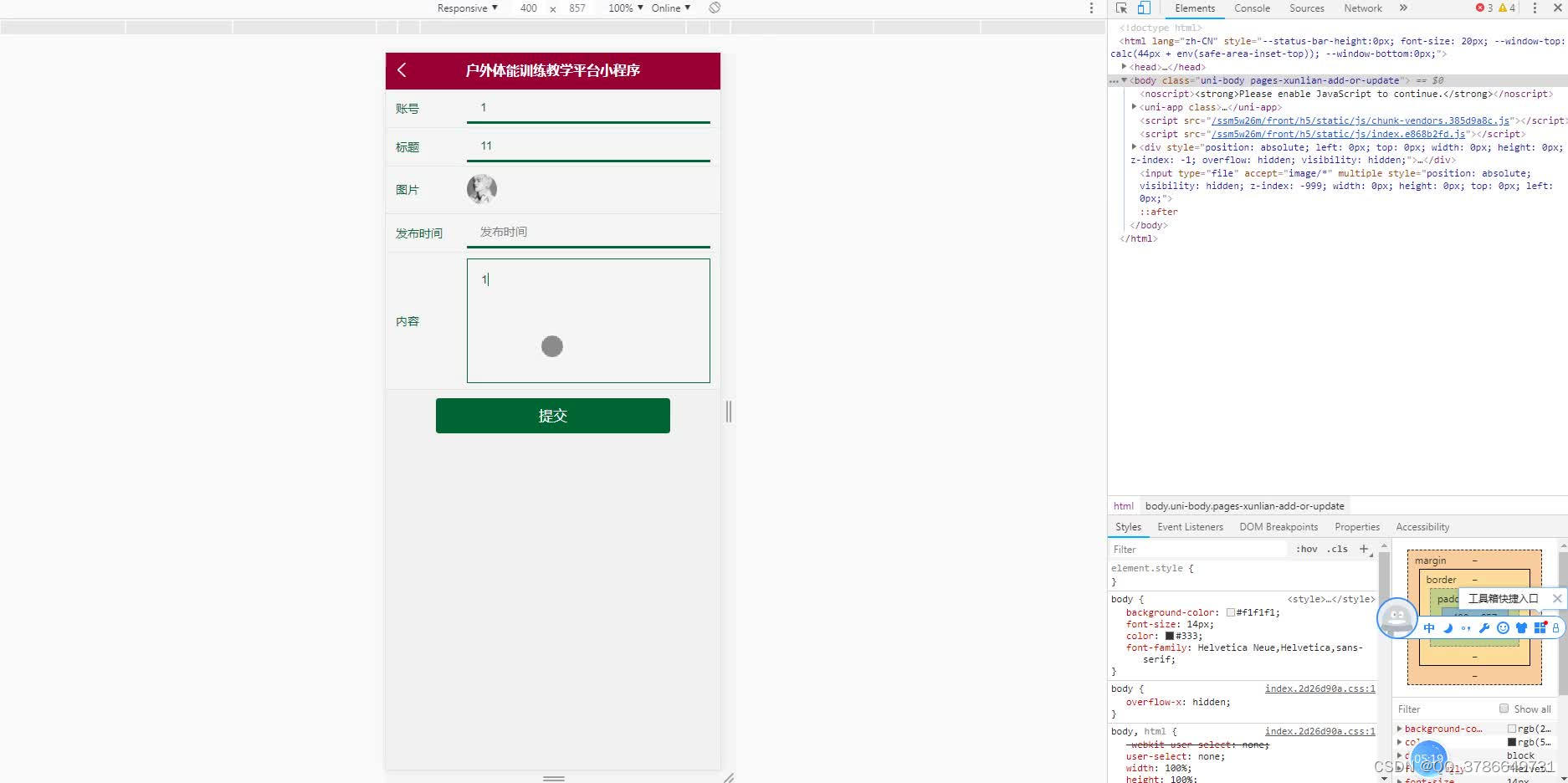Click the Styles pane Filter field
The width and height of the screenshot is (1568, 783).
1198,550
